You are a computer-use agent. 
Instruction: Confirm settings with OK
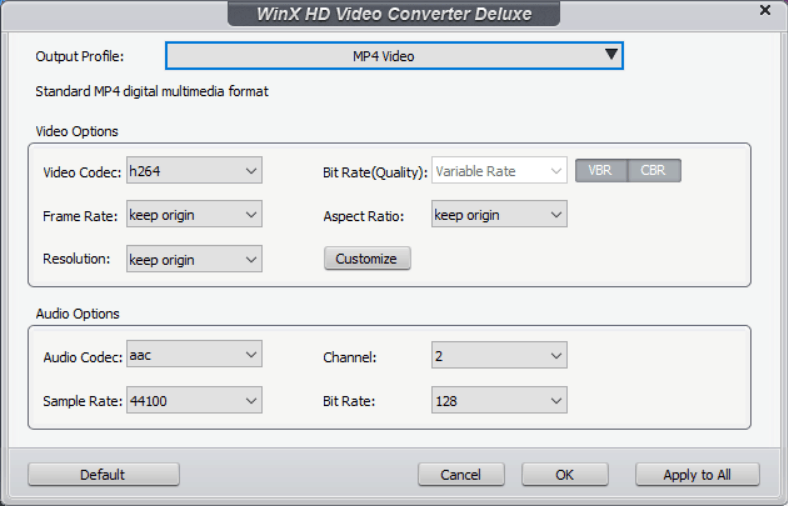(x=565, y=474)
